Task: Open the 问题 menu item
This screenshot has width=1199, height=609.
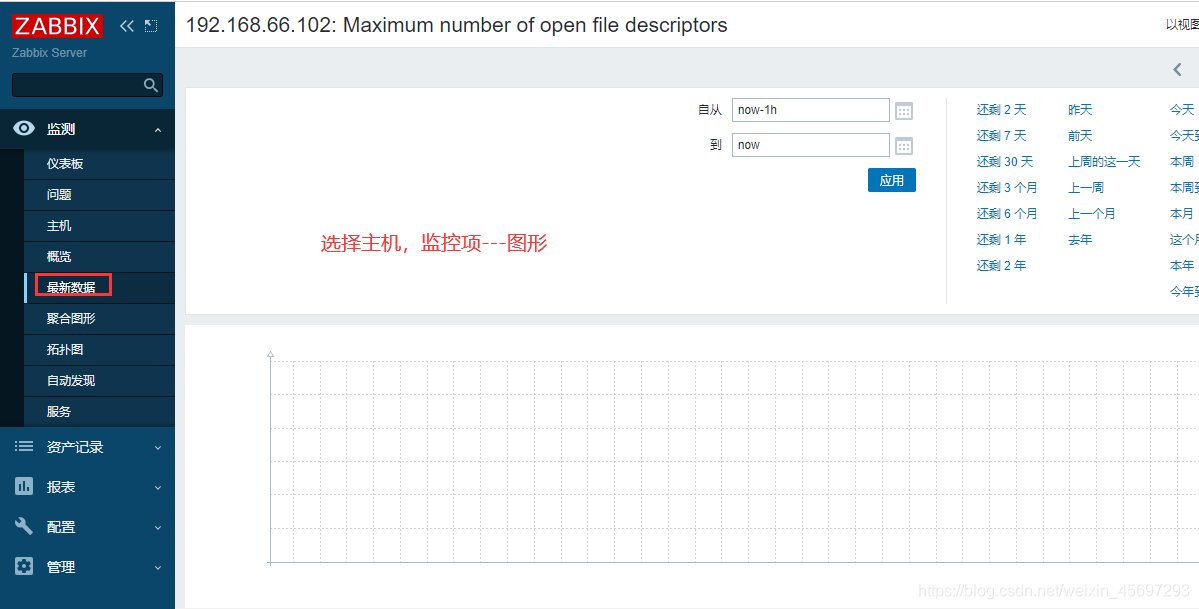Action: click(99, 194)
